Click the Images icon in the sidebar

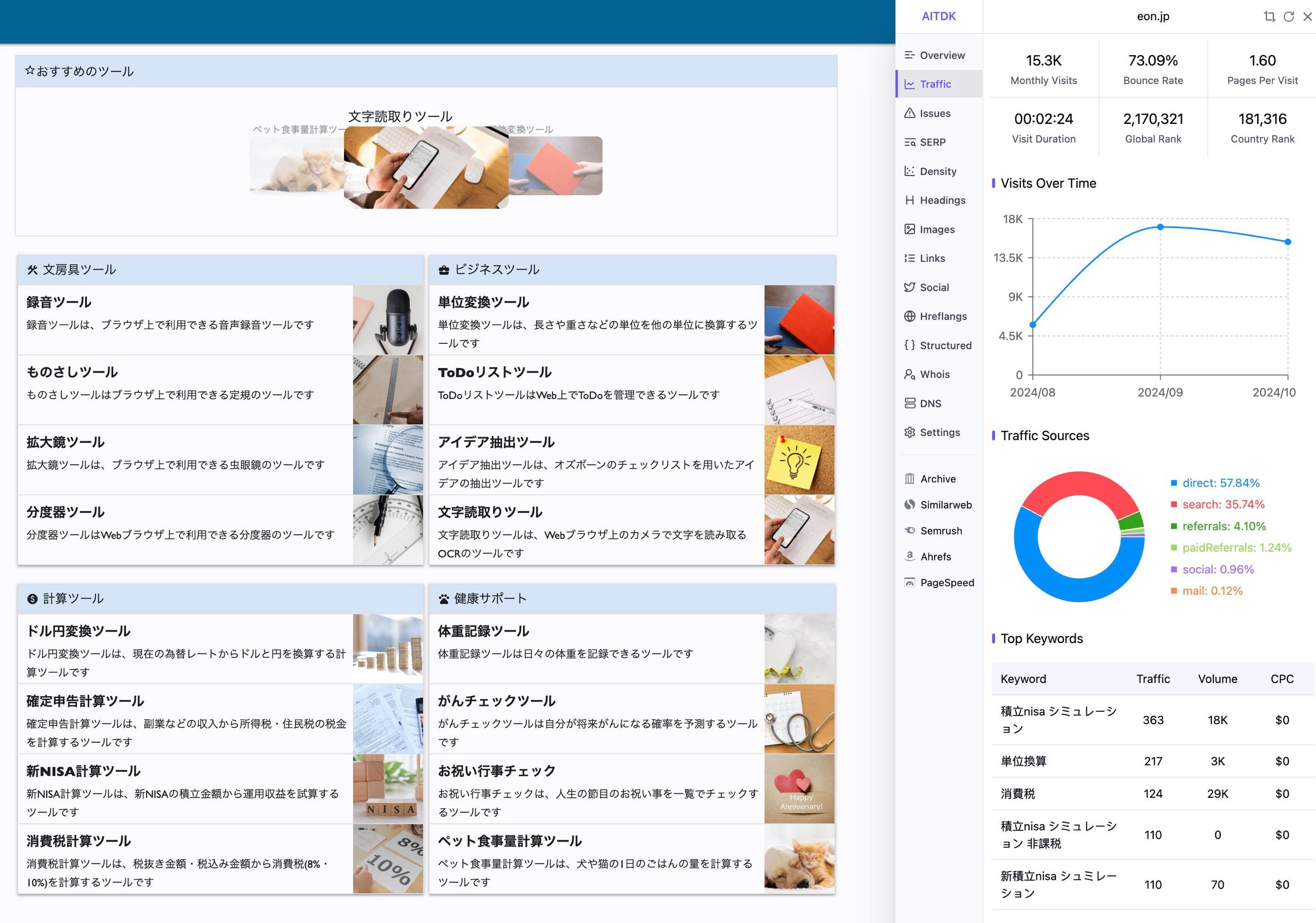[x=910, y=229]
